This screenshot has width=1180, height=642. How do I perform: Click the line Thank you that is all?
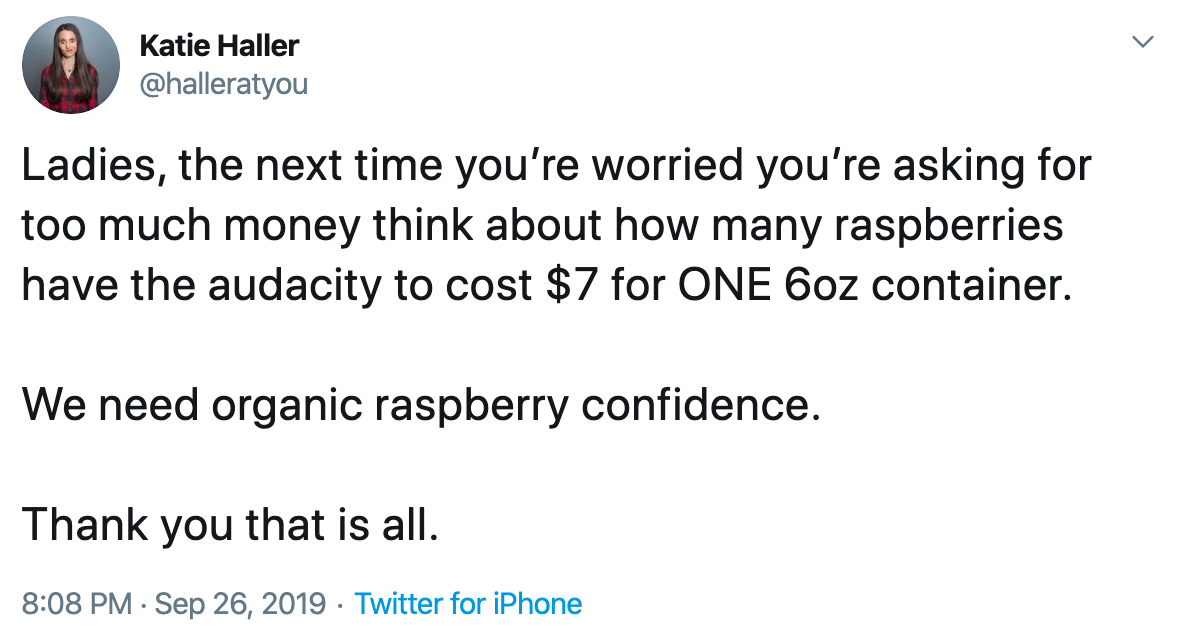tap(230, 525)
